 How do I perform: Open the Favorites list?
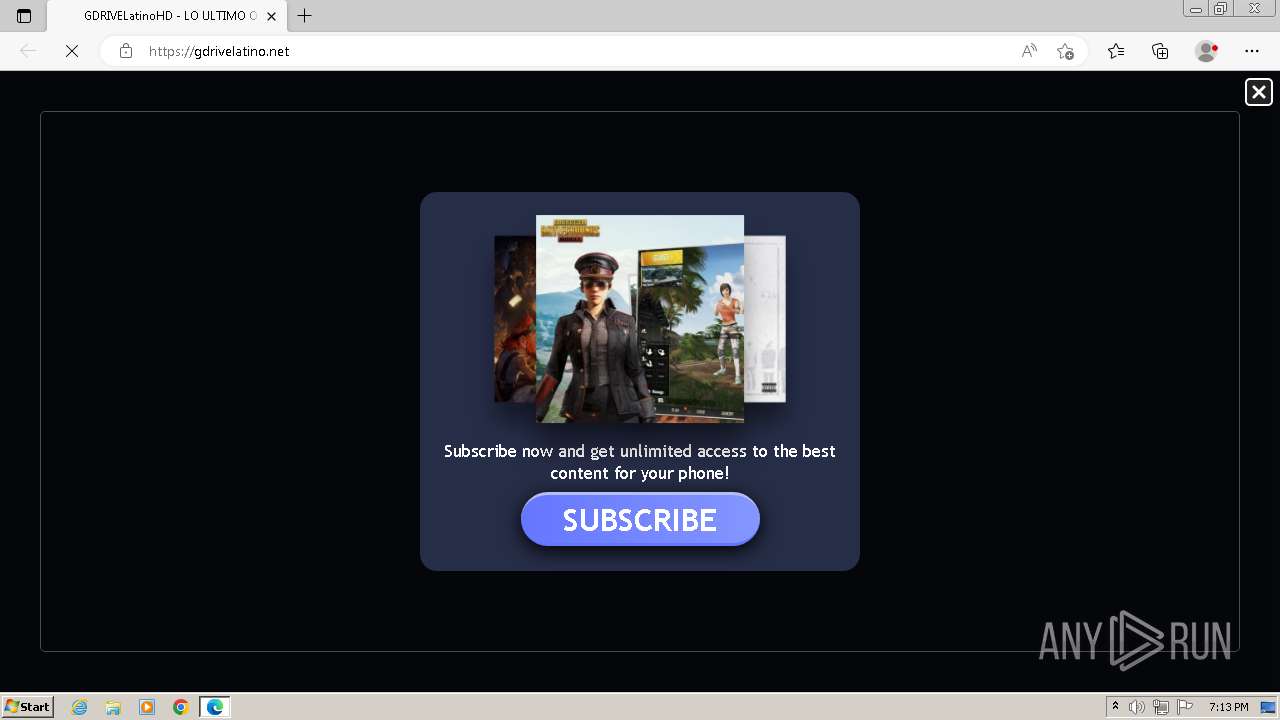click(x=1116, y=51)
